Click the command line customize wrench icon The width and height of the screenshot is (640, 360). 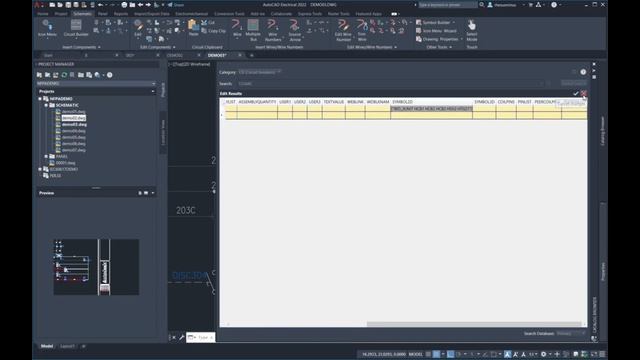click(x=182, y=338)
